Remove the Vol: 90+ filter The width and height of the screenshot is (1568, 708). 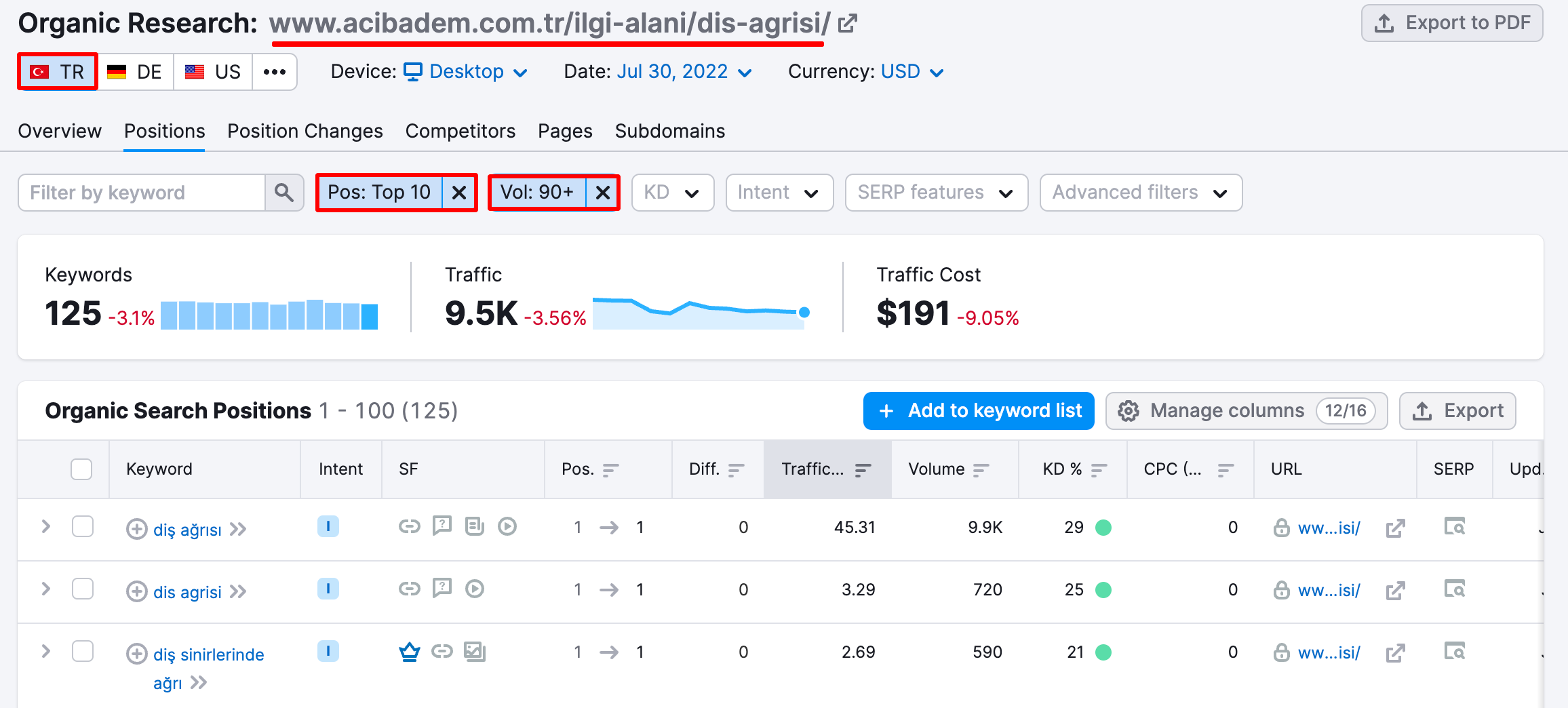(602, 193)
